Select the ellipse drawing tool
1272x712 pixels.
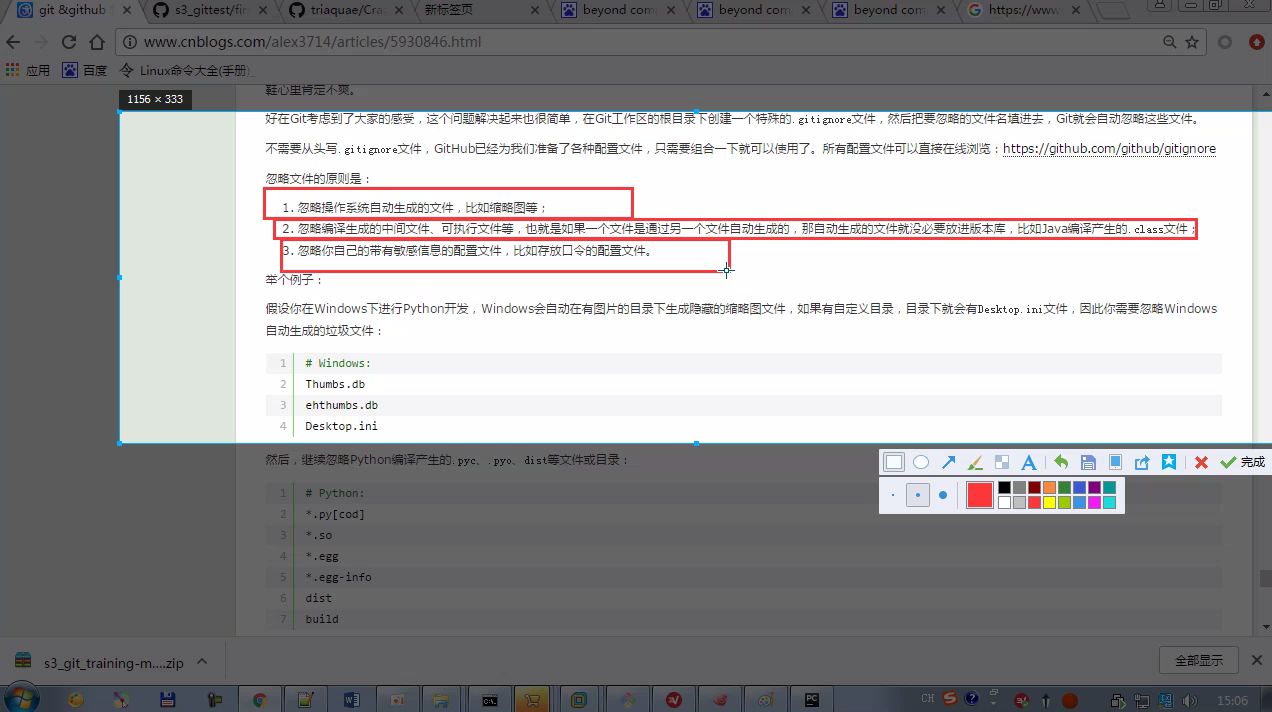point(921,462)
